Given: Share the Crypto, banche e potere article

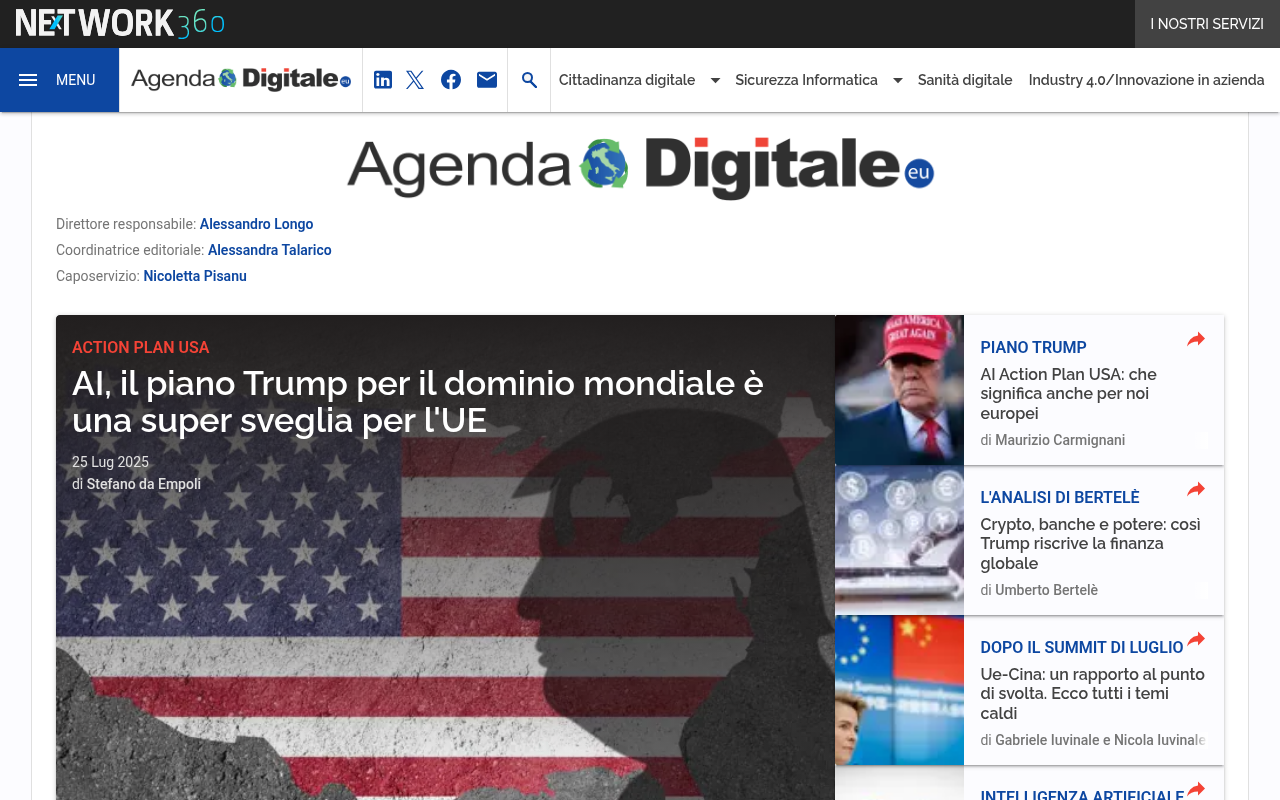Looking at the screenshot, I should click(1196, 490).
